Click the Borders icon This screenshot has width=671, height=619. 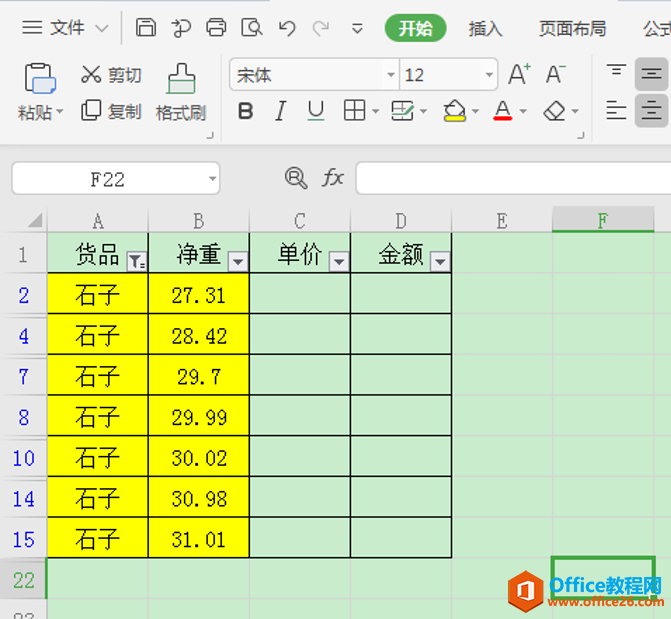pyautogui.click(x=355, y=110)
